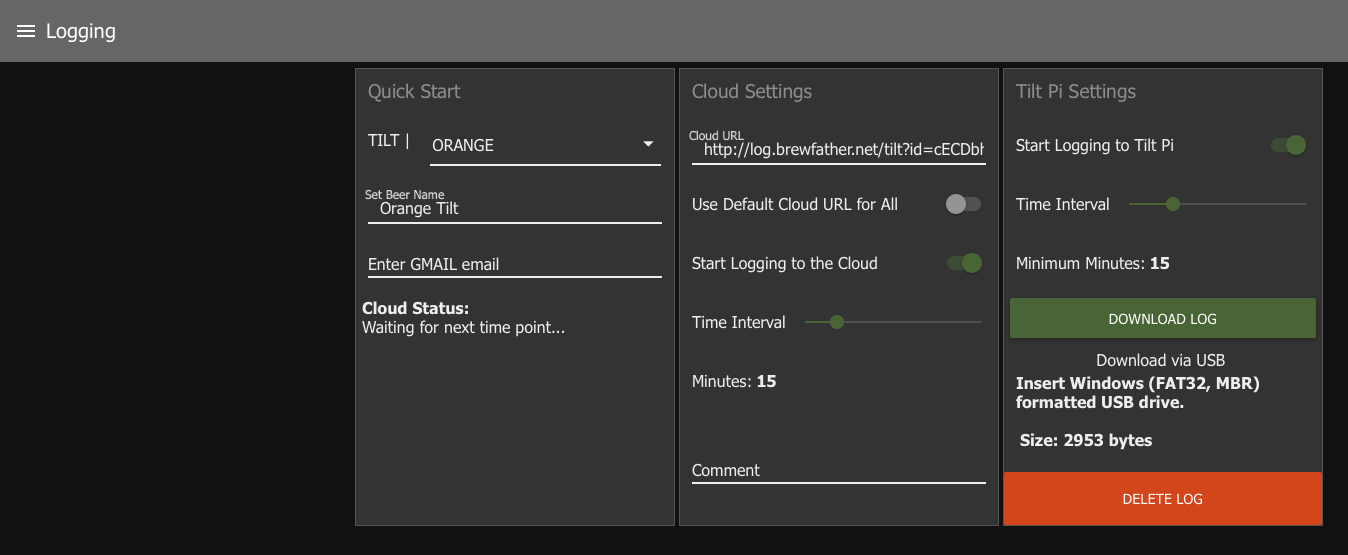Open the hamburger navigation menu
1348x555 pixels.
pos(26,32)
